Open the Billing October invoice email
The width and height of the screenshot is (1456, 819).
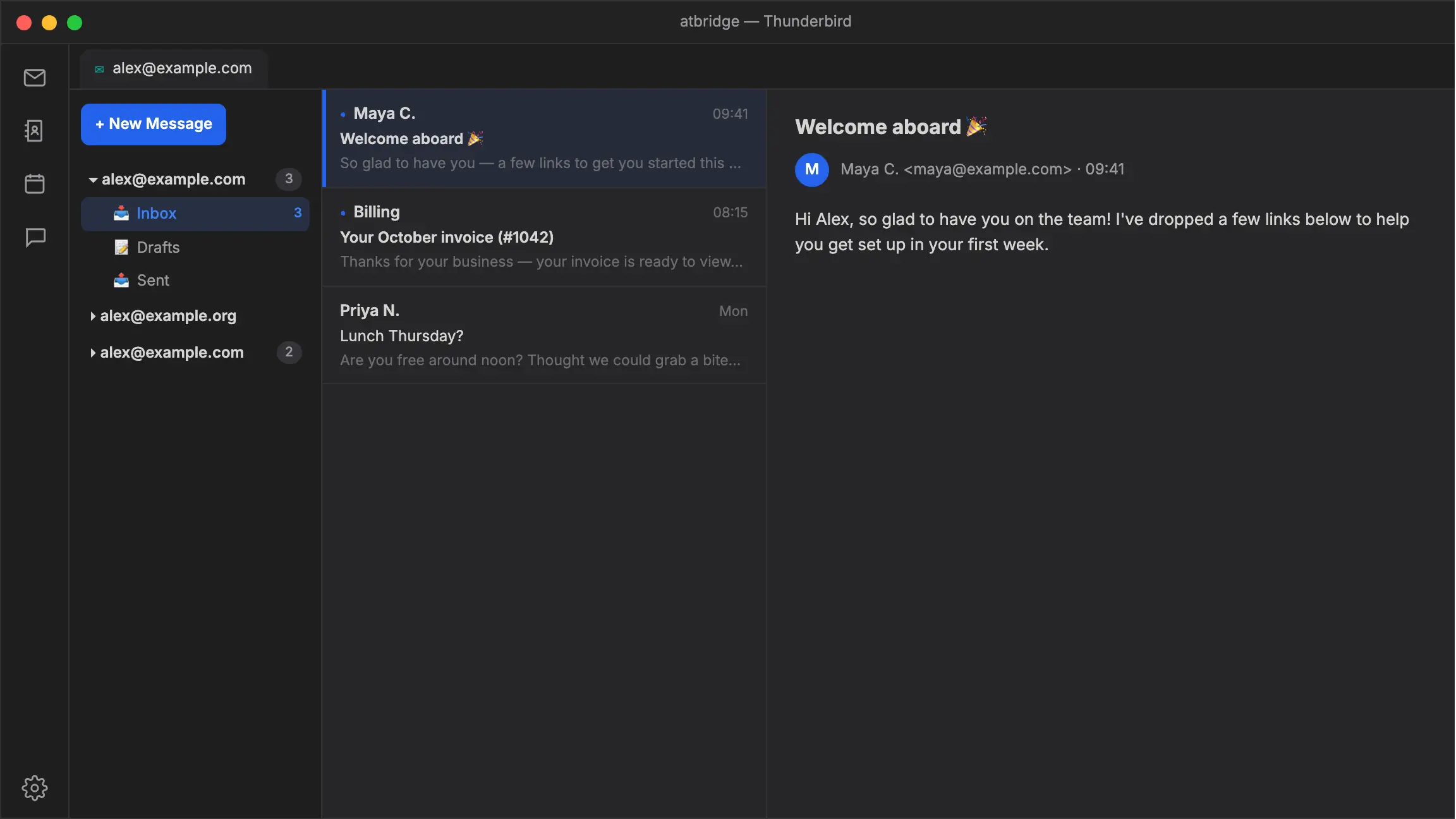[544, 237]
